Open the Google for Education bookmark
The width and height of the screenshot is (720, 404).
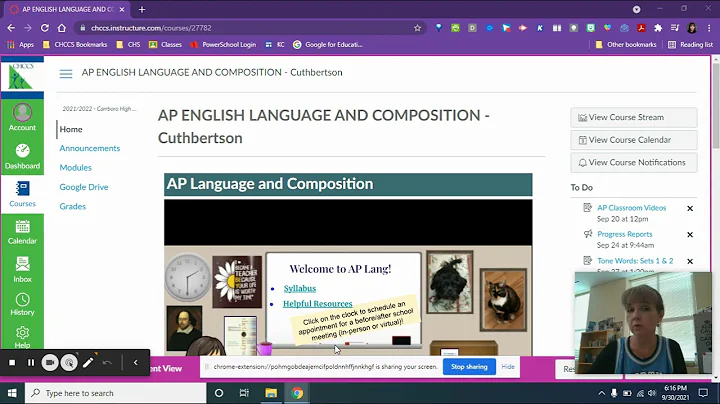(328, 45)
